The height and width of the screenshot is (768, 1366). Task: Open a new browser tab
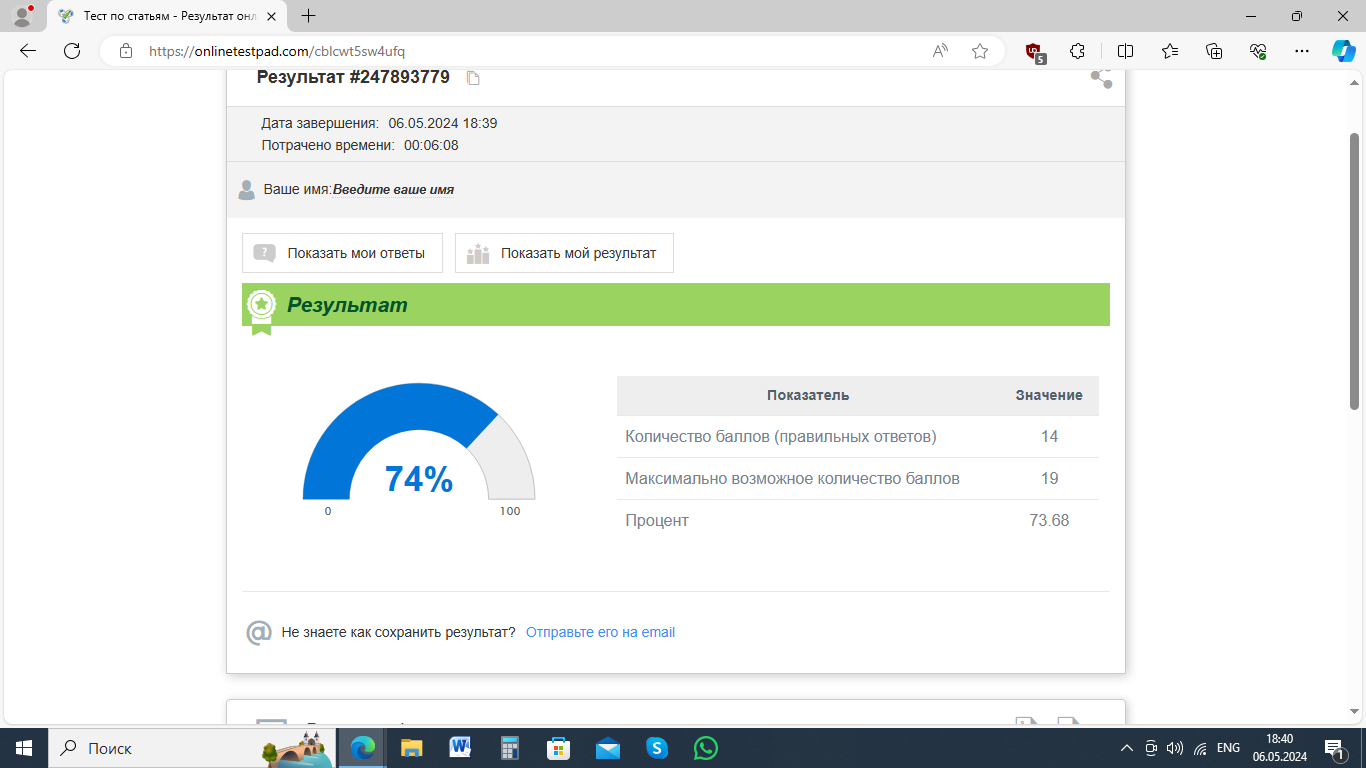(309, 16)
